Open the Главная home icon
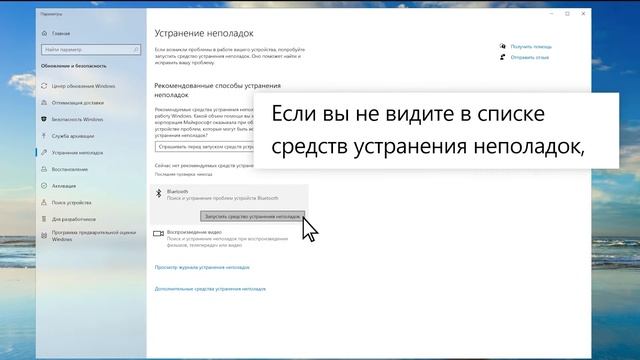Image resolution: width=640 pixels, height=360 pixels. [x=44, y=33]
